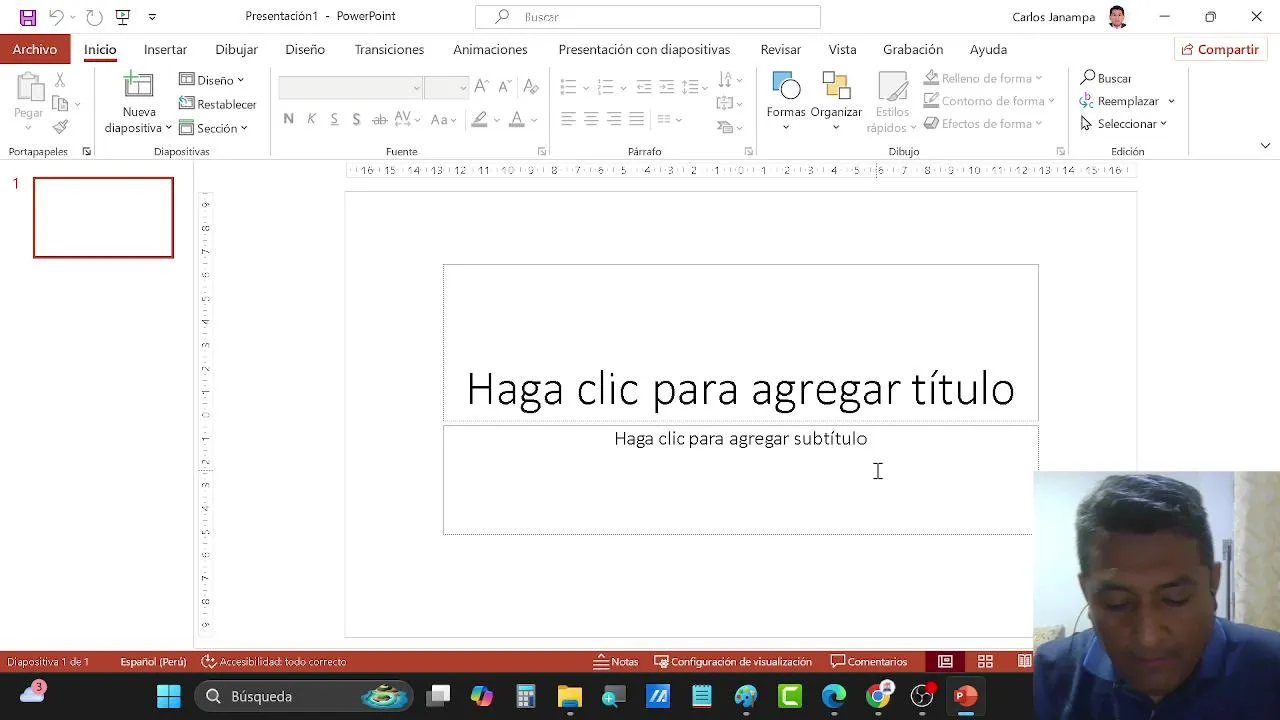Toggle align left paragraph

click(568, 119)
